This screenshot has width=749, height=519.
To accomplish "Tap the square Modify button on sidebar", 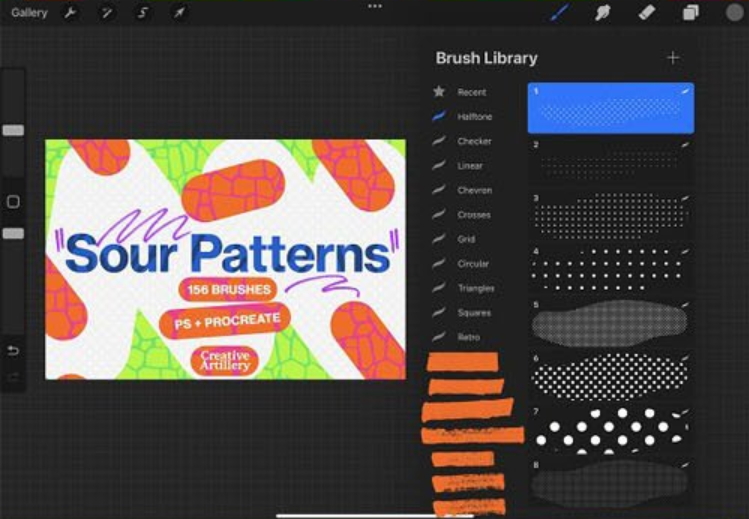I will 13,202.
